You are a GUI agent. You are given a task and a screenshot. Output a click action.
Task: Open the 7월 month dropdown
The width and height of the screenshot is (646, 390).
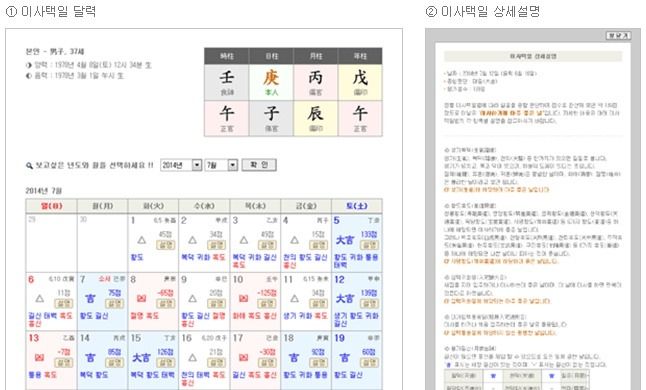click(221, 165)
